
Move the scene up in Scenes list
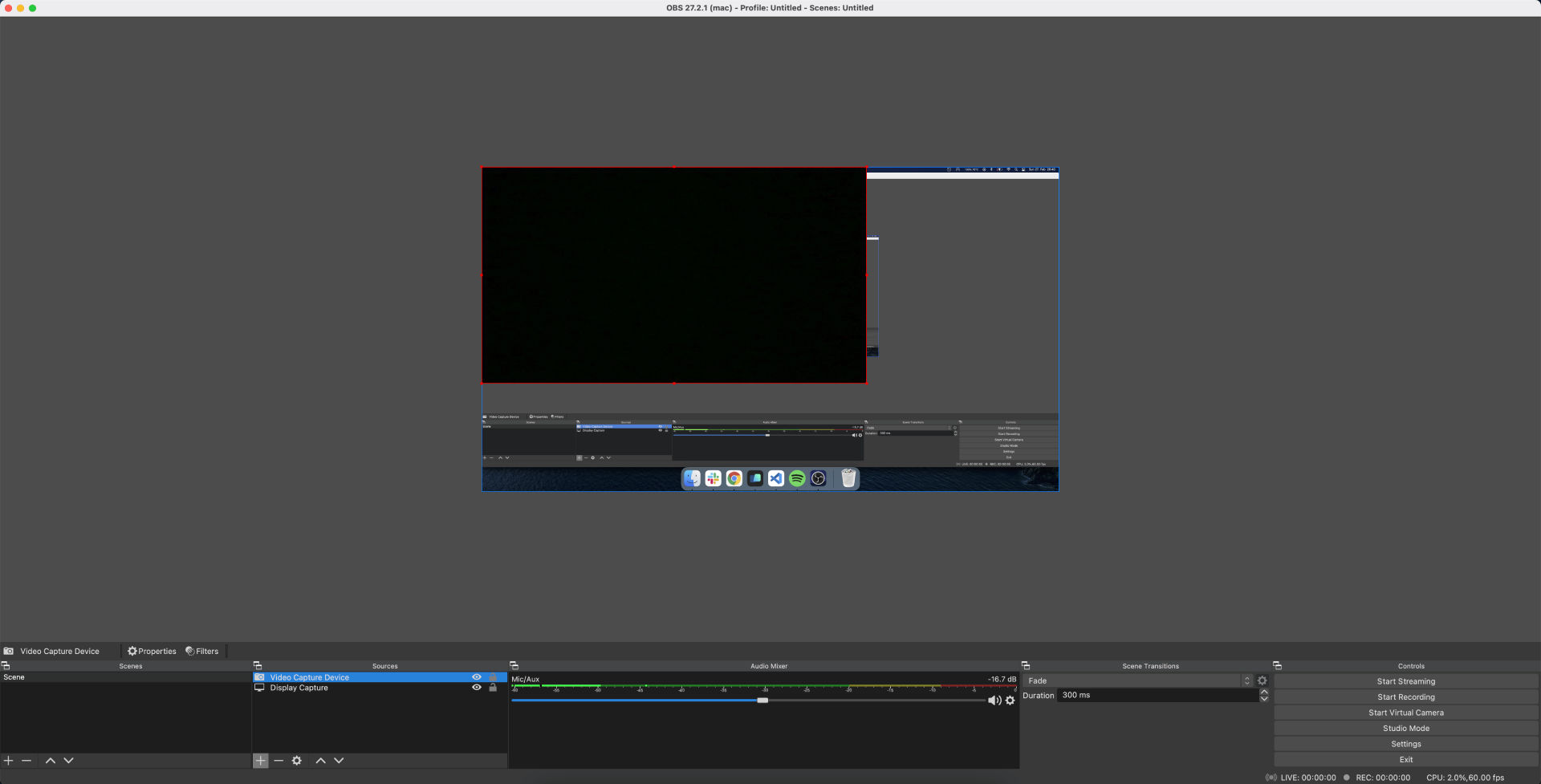tap(51, 760)
